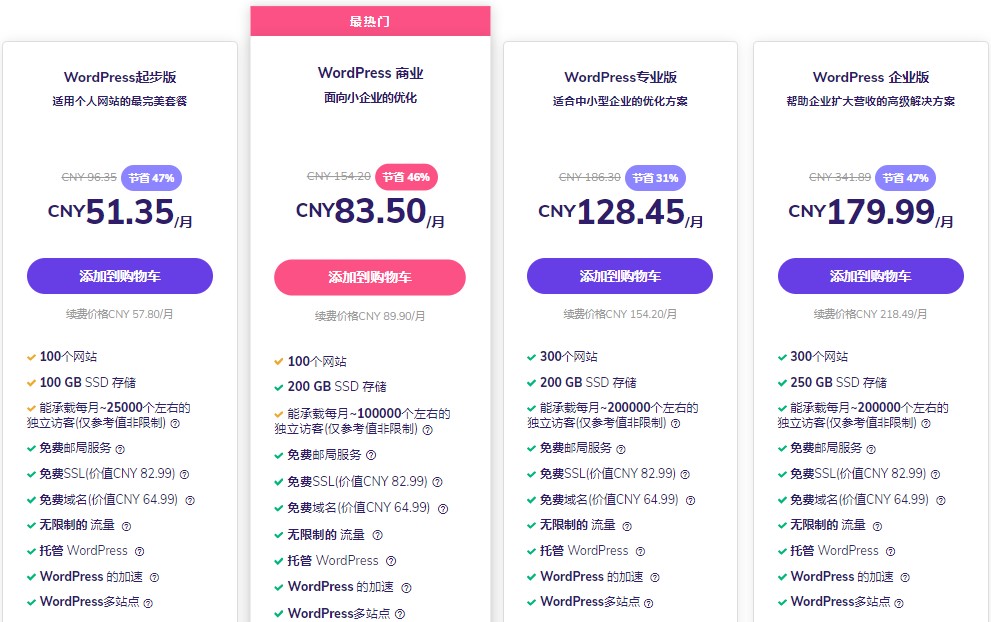
Task: Click the 最热门 banner on 商业 plan
Action: click(370, 20)
